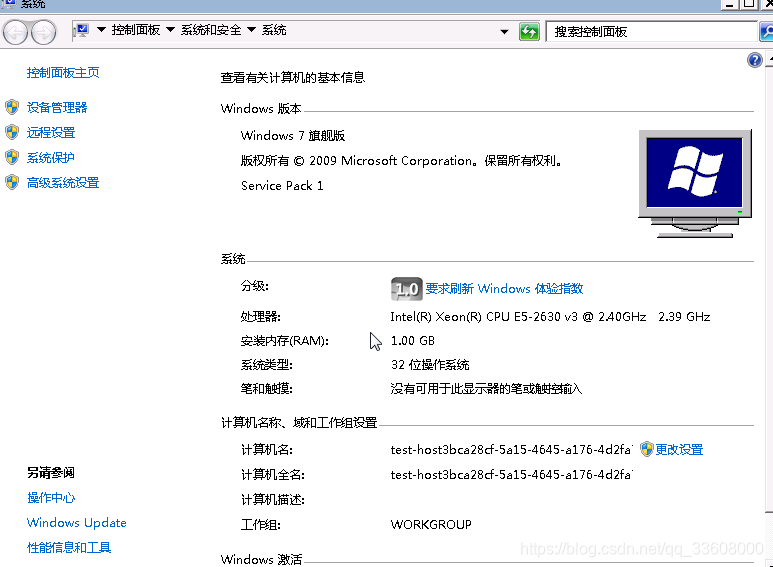Select 控制面板 breadcrumb segment
Image resolution: width=773 pixels, height=567 pixels.
[136, 30]
